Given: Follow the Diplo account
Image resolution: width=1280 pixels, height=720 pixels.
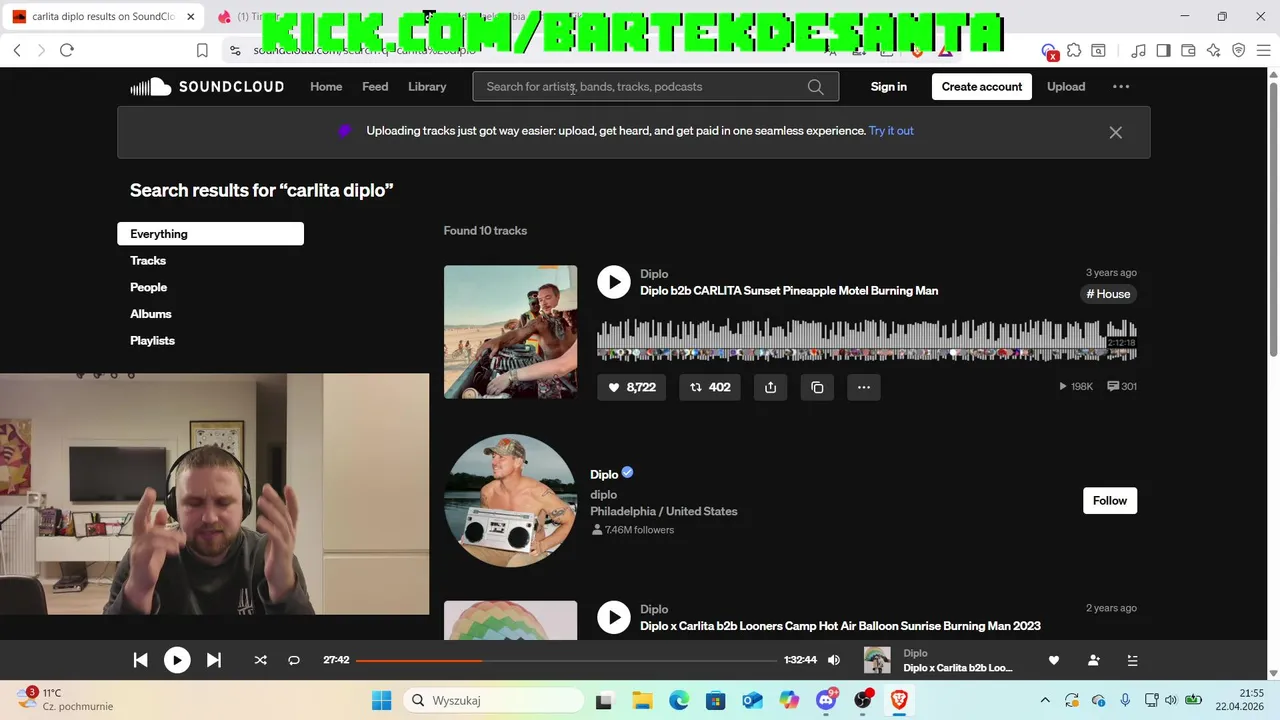Looking at the screenshot, I should (1110, 501).
